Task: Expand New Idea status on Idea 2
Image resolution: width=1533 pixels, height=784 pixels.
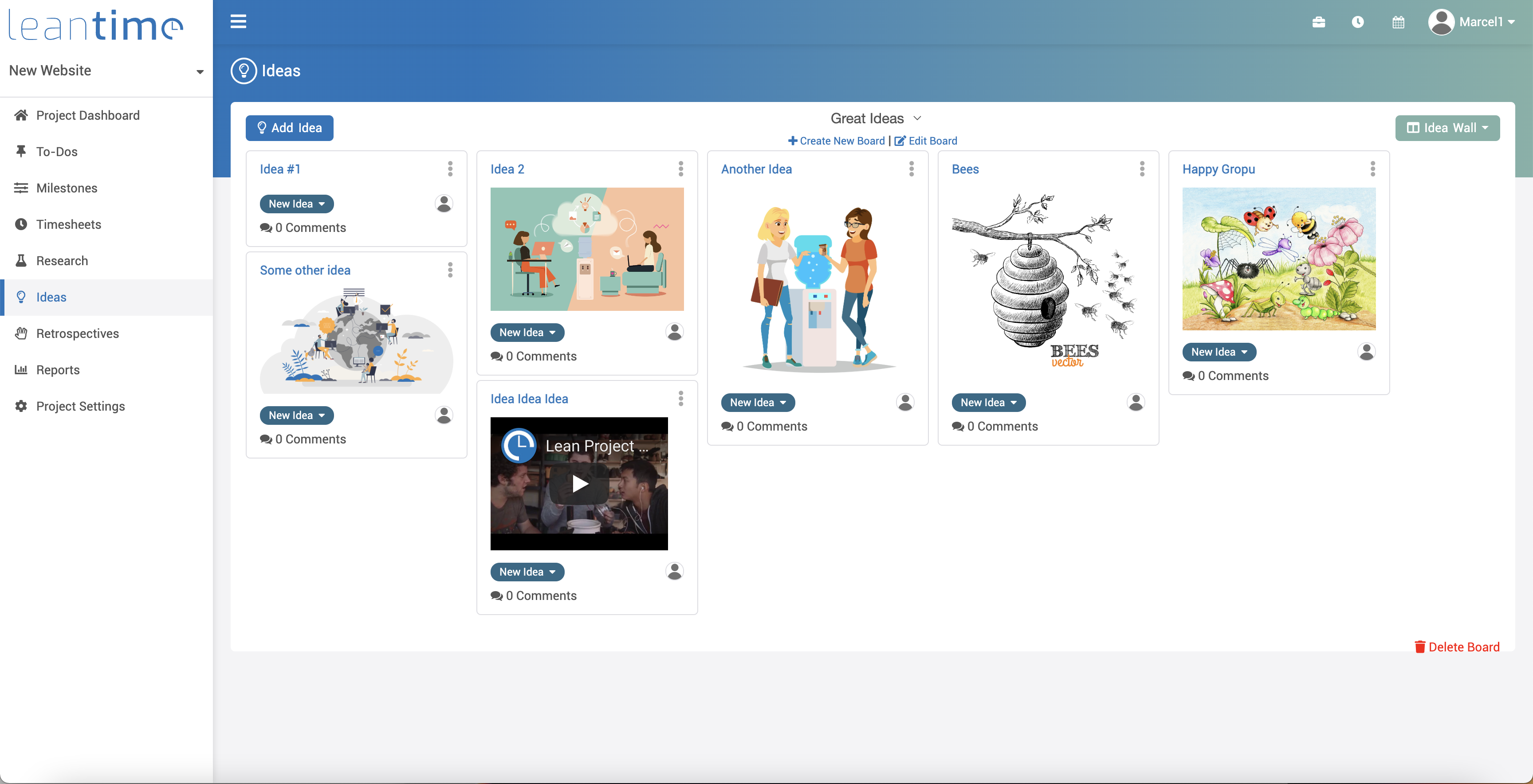Action: [527, 333]
